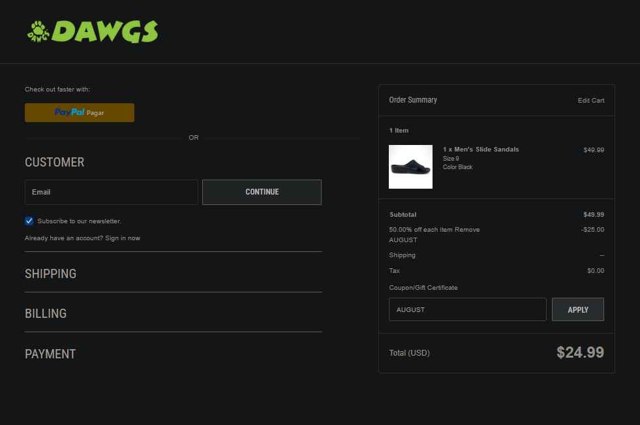
Task: Select the Subtotal $49.99 value
Action: (x=593, y=214)
